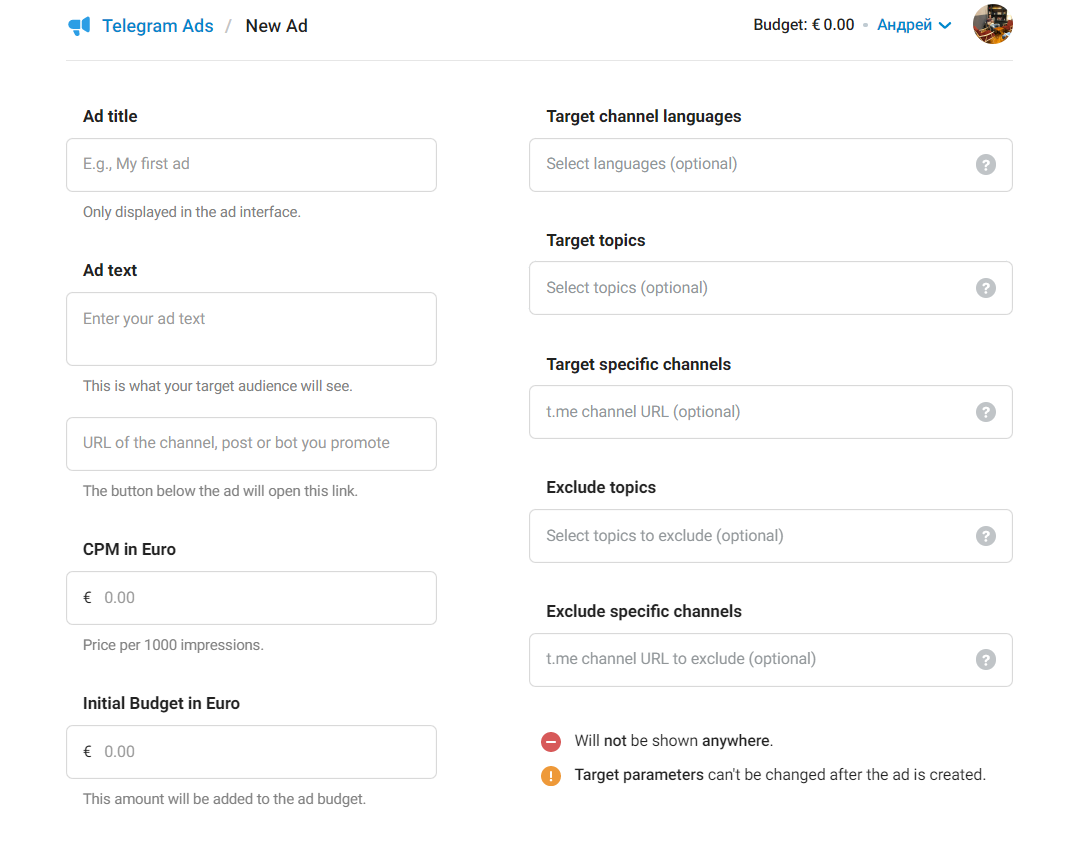Image resolution: width=1071 pixels, height=850 pixels.
Task: Open the user profile avatar picture
Action: (992, 25)
